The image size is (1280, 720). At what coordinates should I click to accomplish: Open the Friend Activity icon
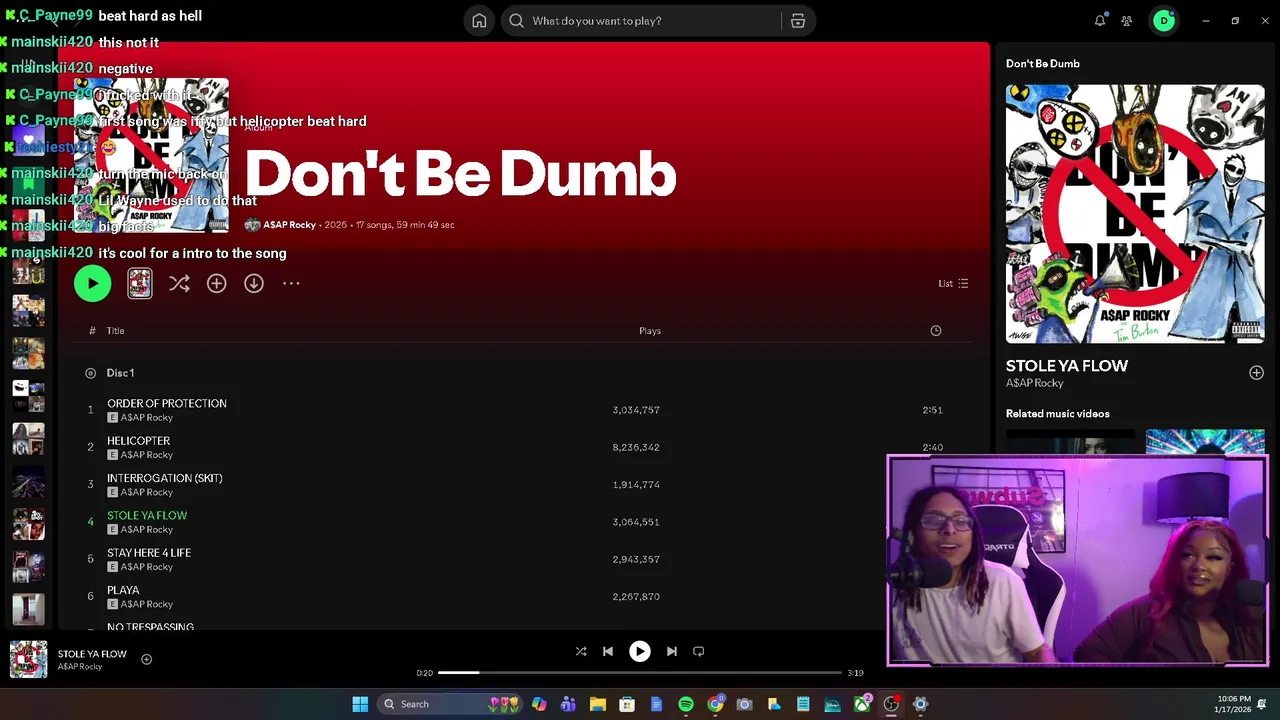click(1126, 20)
